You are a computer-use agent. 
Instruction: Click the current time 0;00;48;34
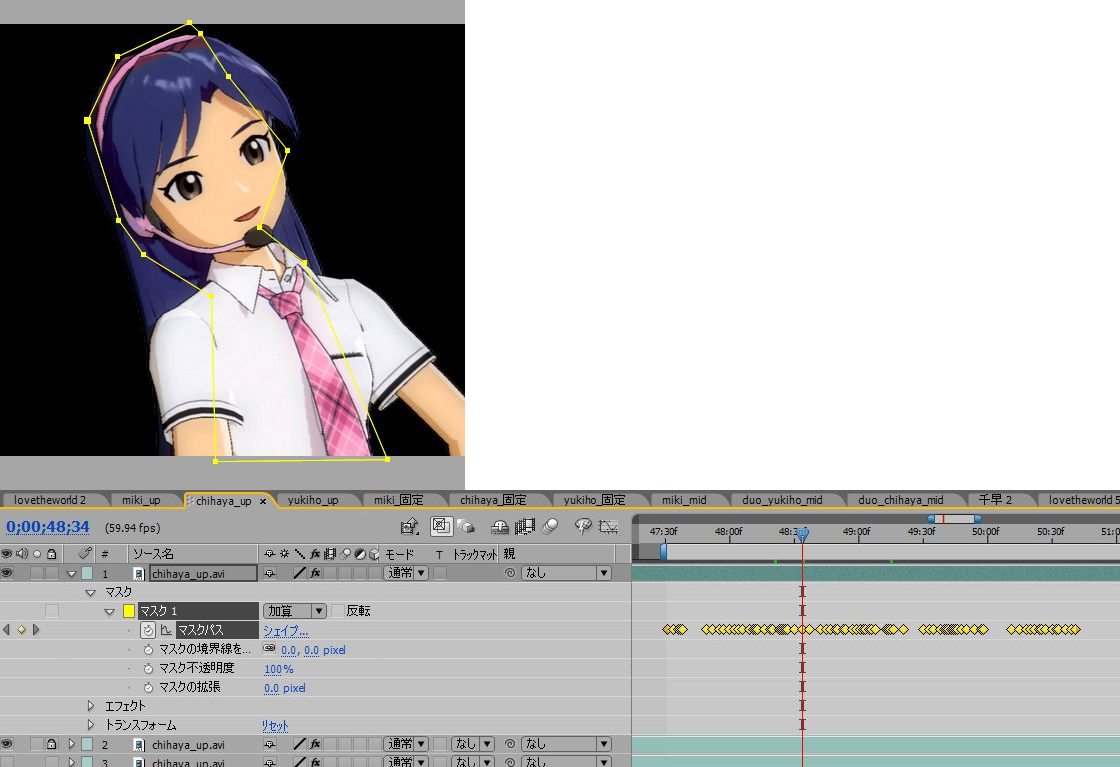[48, 527]
